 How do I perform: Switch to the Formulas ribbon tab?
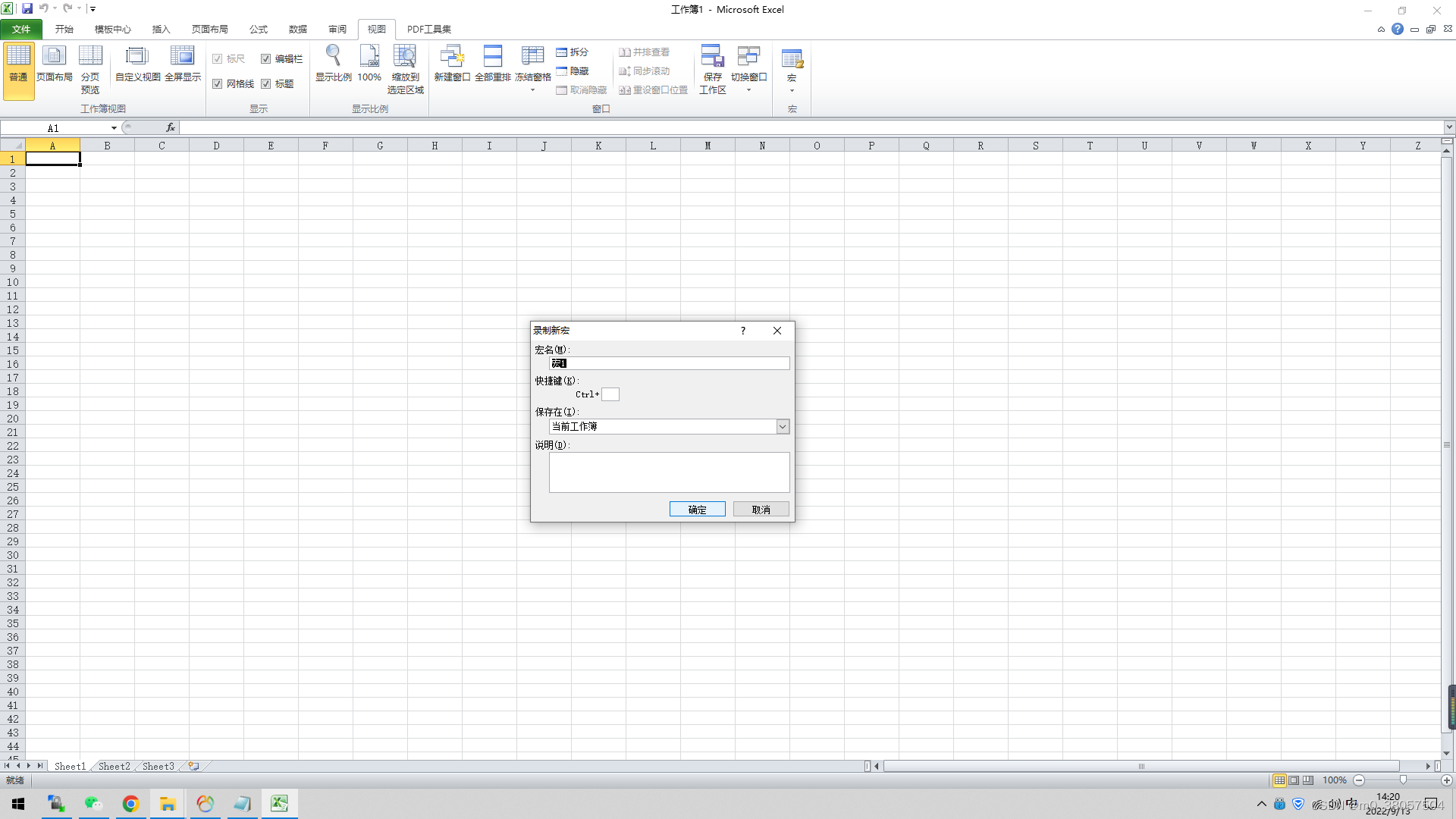[x=258, y=30]
